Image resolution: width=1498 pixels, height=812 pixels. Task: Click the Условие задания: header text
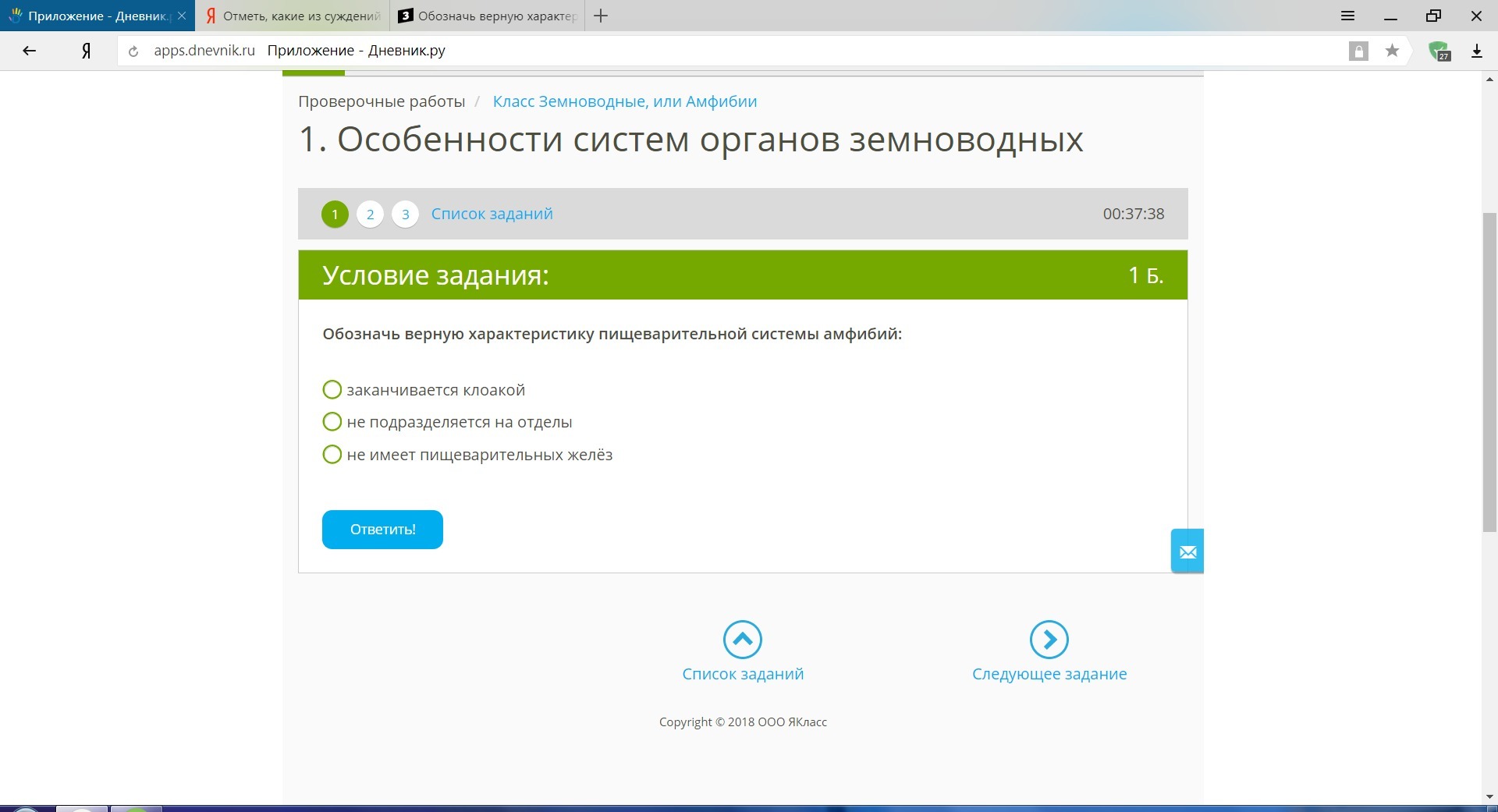pyautogui.click(x=435, y=275)
